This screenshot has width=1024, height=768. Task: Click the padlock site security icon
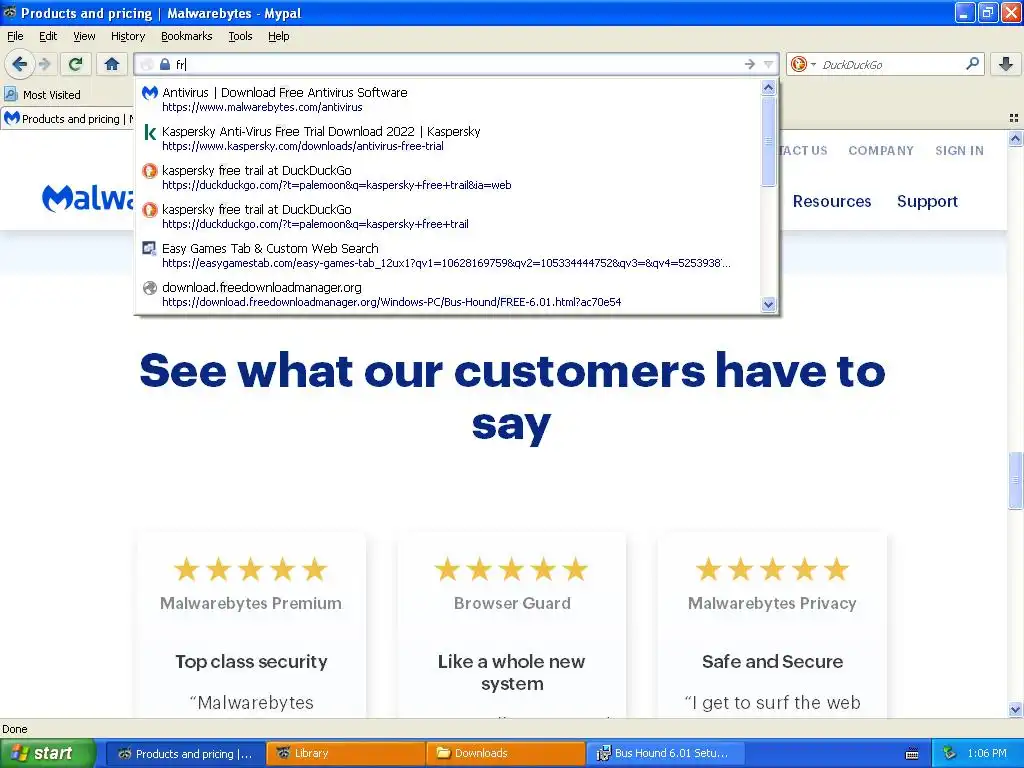click(x=165, y=64)
